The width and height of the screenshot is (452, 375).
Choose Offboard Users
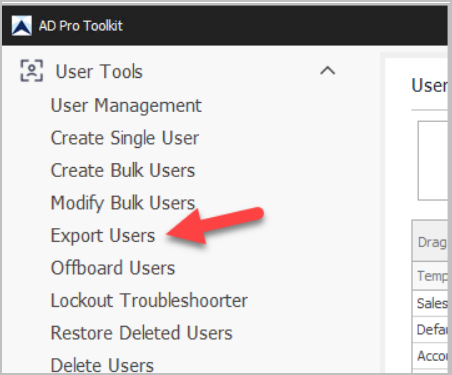point(113,268)
